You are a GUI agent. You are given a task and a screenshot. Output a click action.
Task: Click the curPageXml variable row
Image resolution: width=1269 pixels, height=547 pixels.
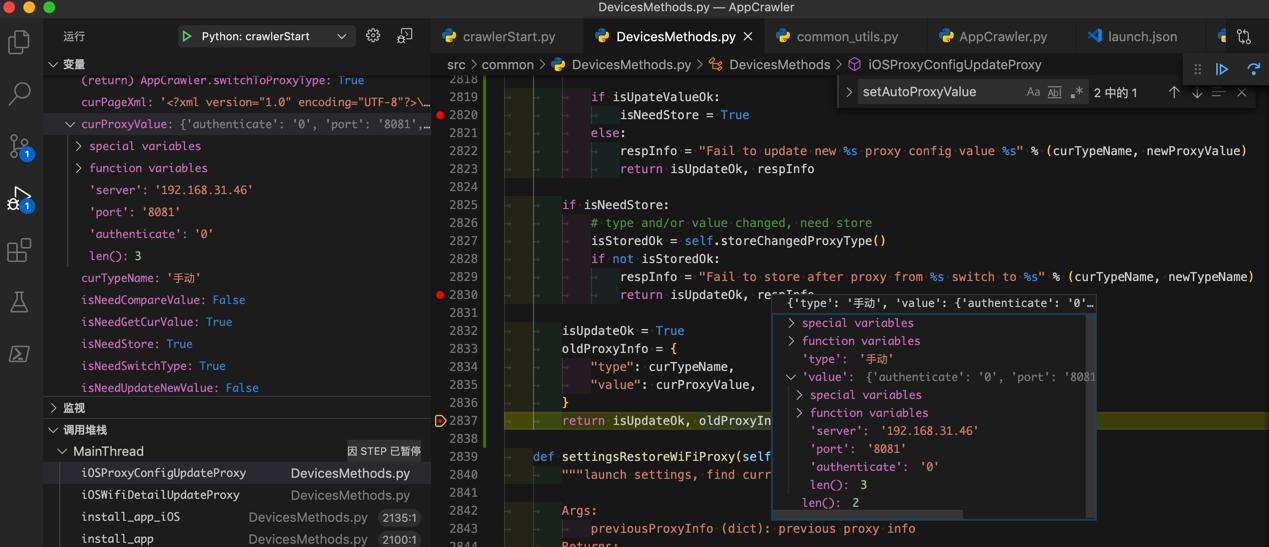(237, 102)
